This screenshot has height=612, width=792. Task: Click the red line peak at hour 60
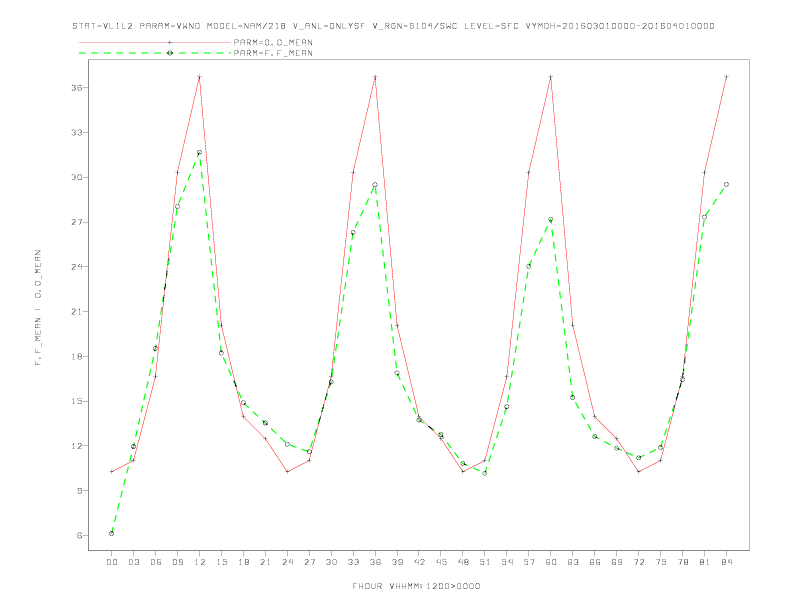click(x=551, y=77)
